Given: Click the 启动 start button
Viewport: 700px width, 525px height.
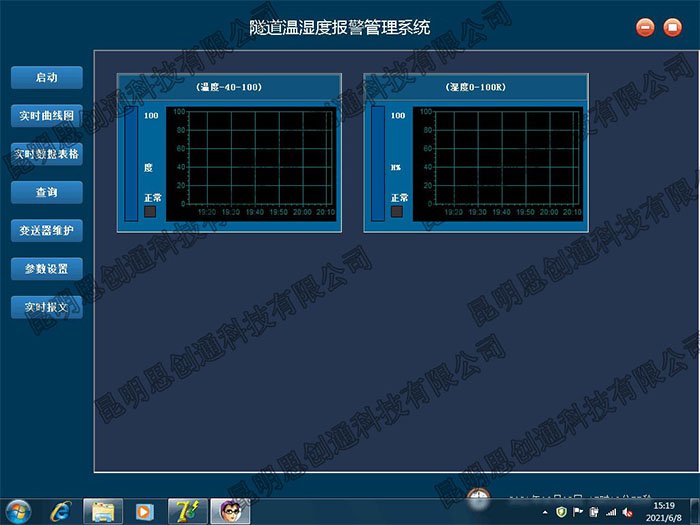Looking at the screenshot, I should pyautogui.click(x=46, y=78).
